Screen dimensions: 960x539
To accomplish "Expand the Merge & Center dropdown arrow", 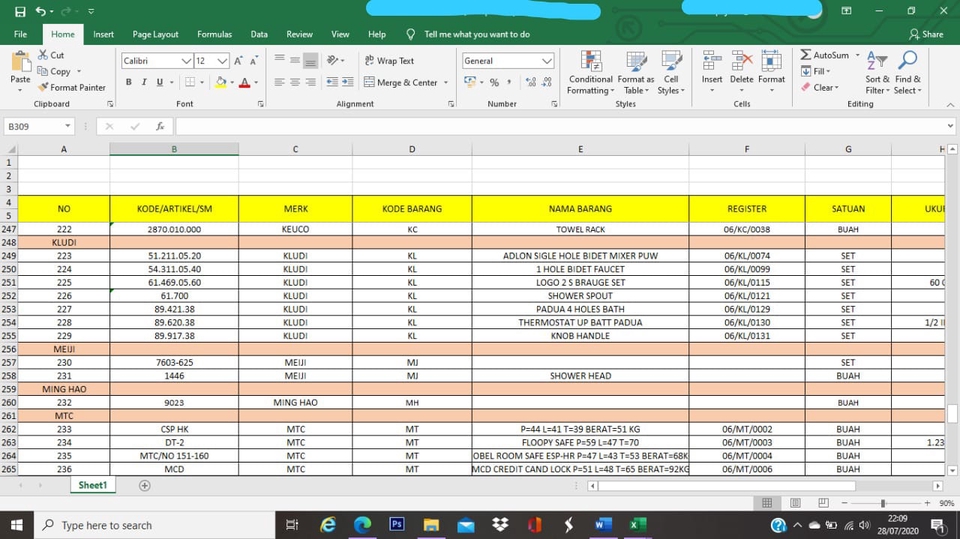I will click(446, 82).
